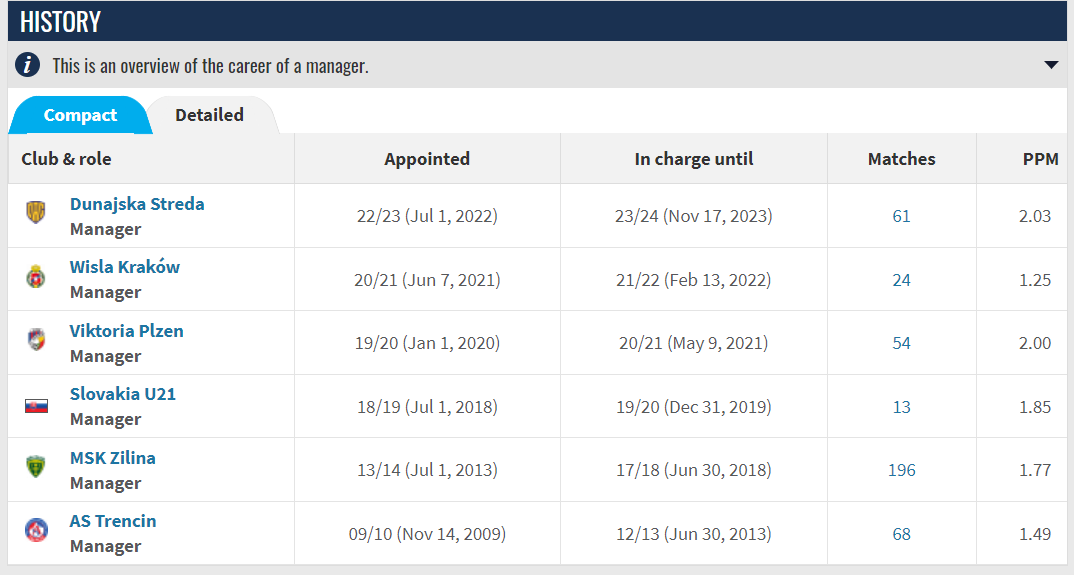This screenshot has width=1074, height=575.
Task: Click the Viktoria Plzen club crest icon
Action: point(36,340)
